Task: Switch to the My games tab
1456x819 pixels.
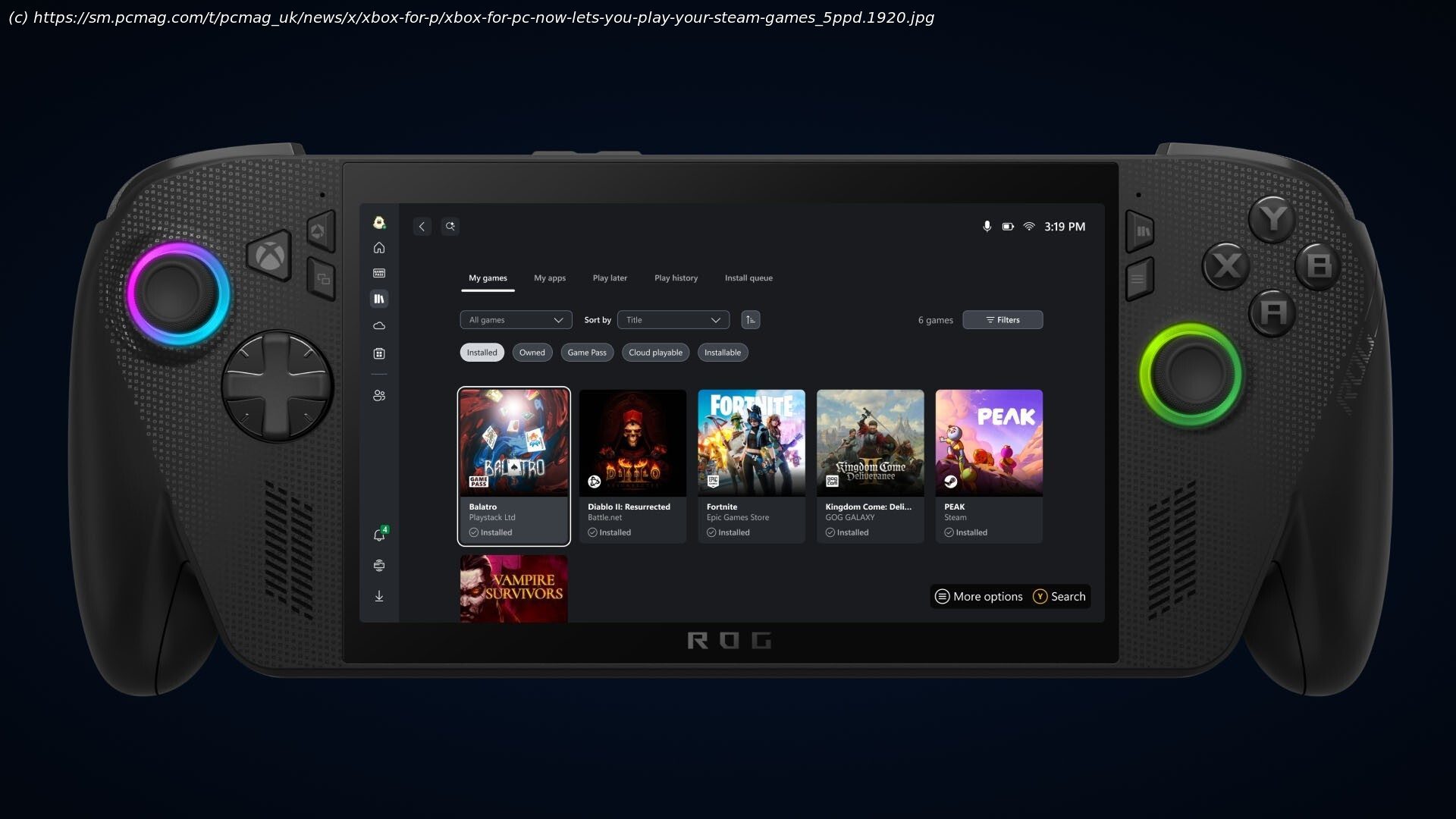Action: coord(488,278)
